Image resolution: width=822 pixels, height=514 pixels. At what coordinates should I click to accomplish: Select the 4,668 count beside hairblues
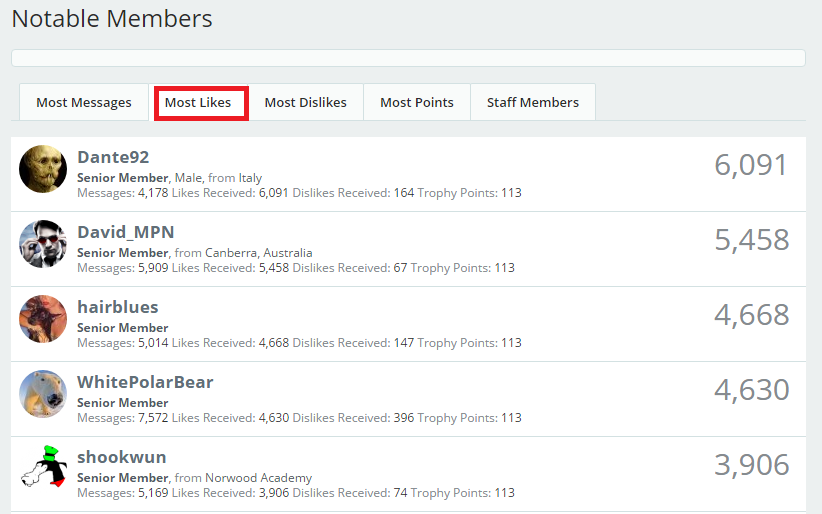[x=751, y=315]
